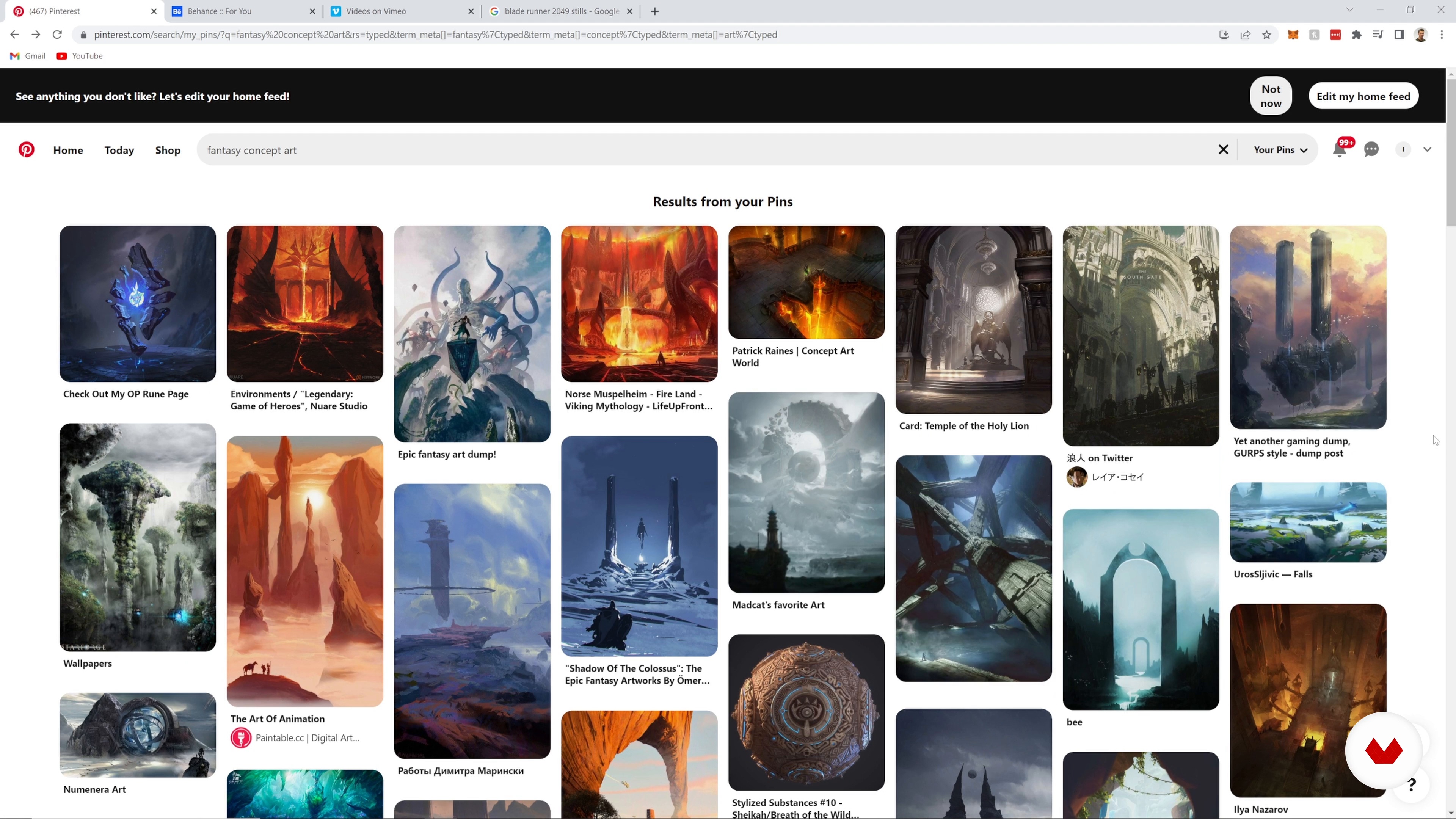Open the Chrome three-dot menu
Image resolution: width=1456 pixels, height=819 pixels.
pos(1442,35)
